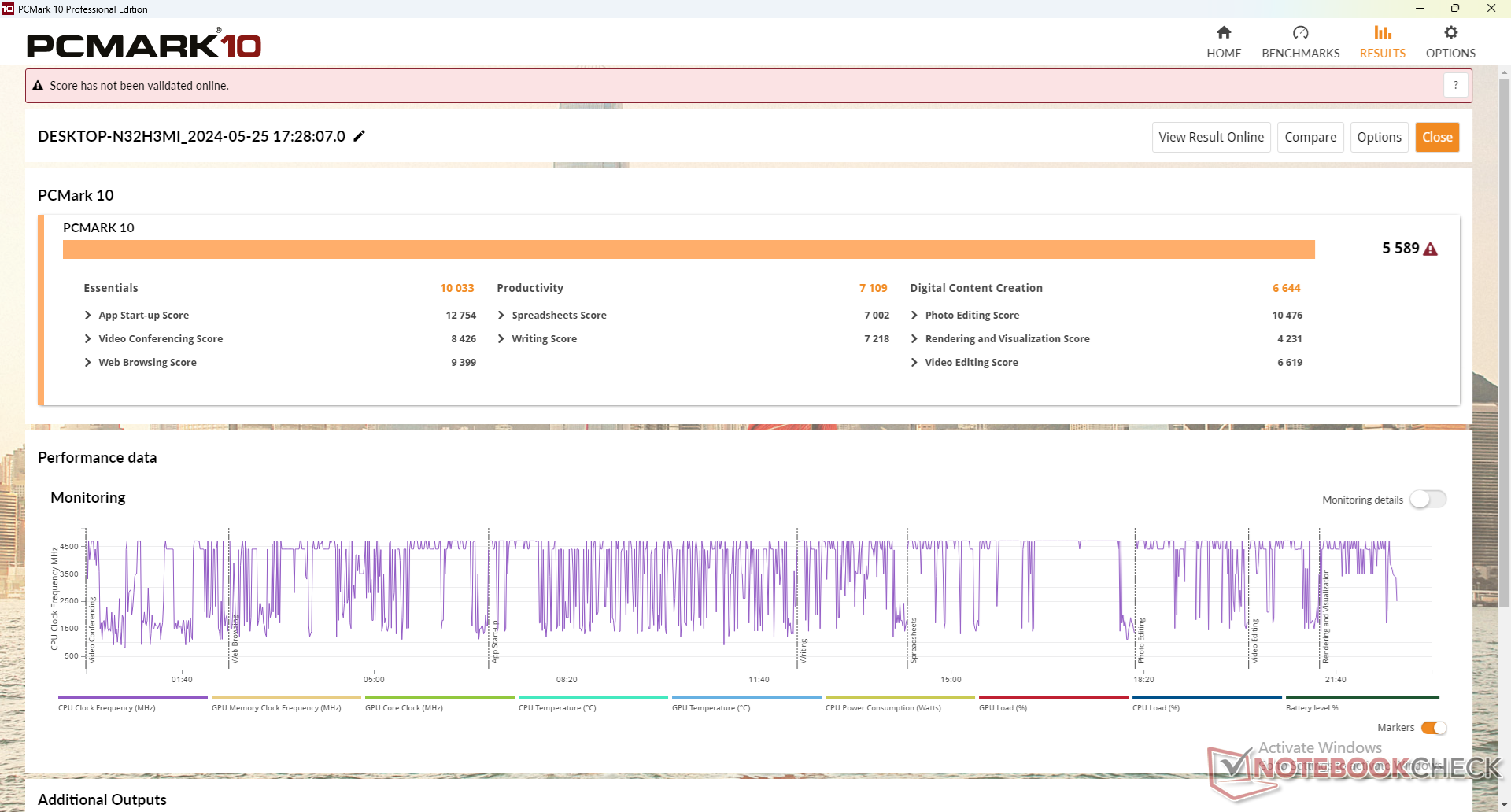Switch to the RESULTS tab label
This screenshot has height=812, width=1511.
click(x=1383, y=54)
